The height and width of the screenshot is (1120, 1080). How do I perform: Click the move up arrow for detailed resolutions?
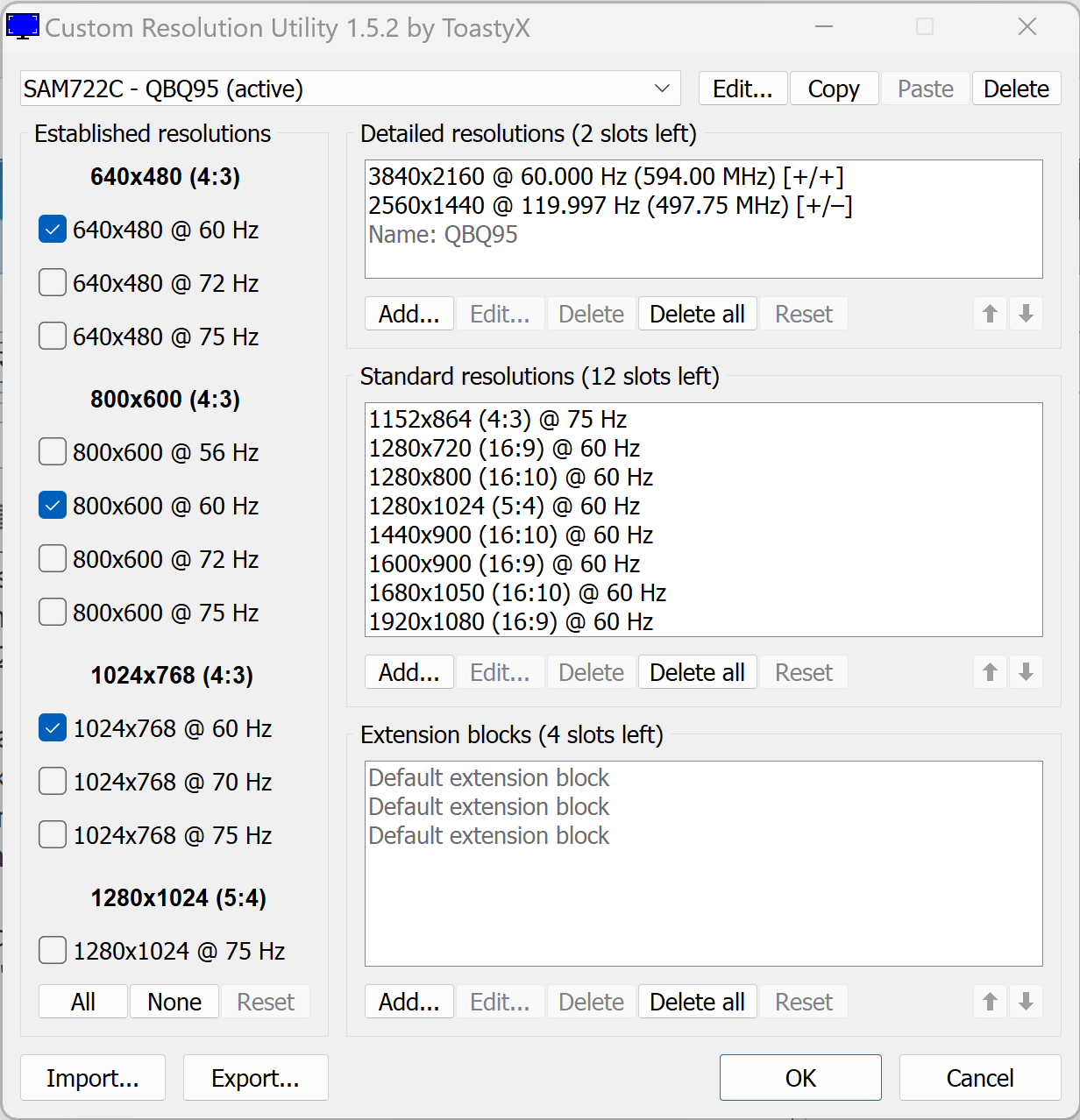tap(990, 314)
